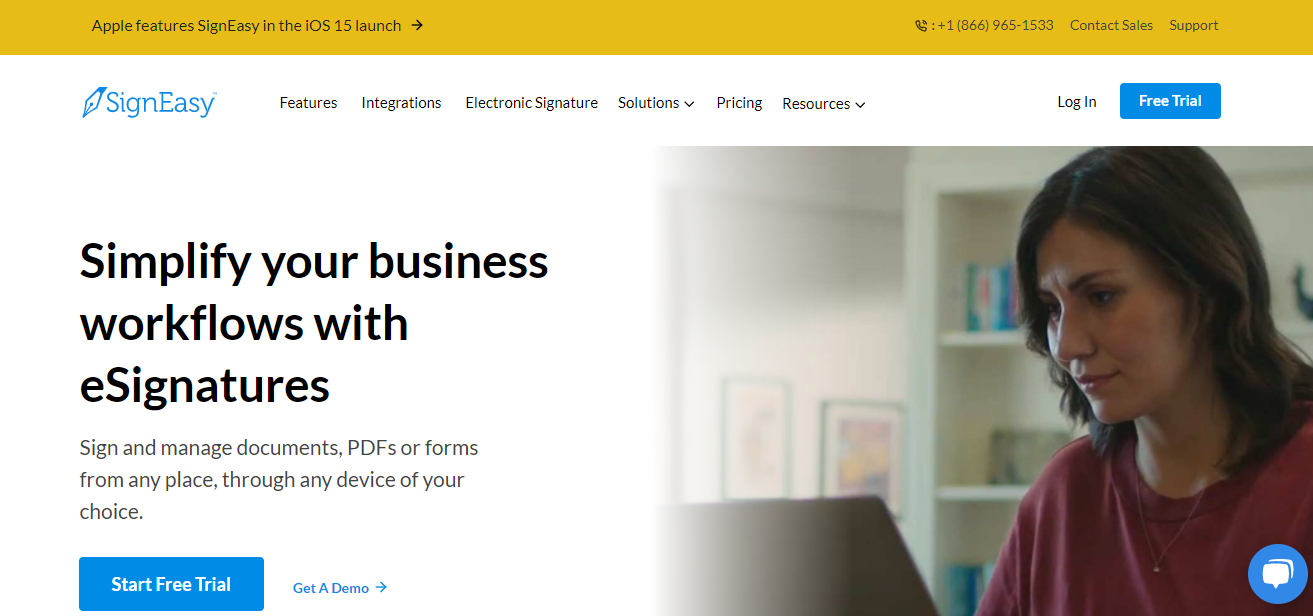Click the phone icon in top bar
This screenshot has height=616, width=1313.
point(921,26)
